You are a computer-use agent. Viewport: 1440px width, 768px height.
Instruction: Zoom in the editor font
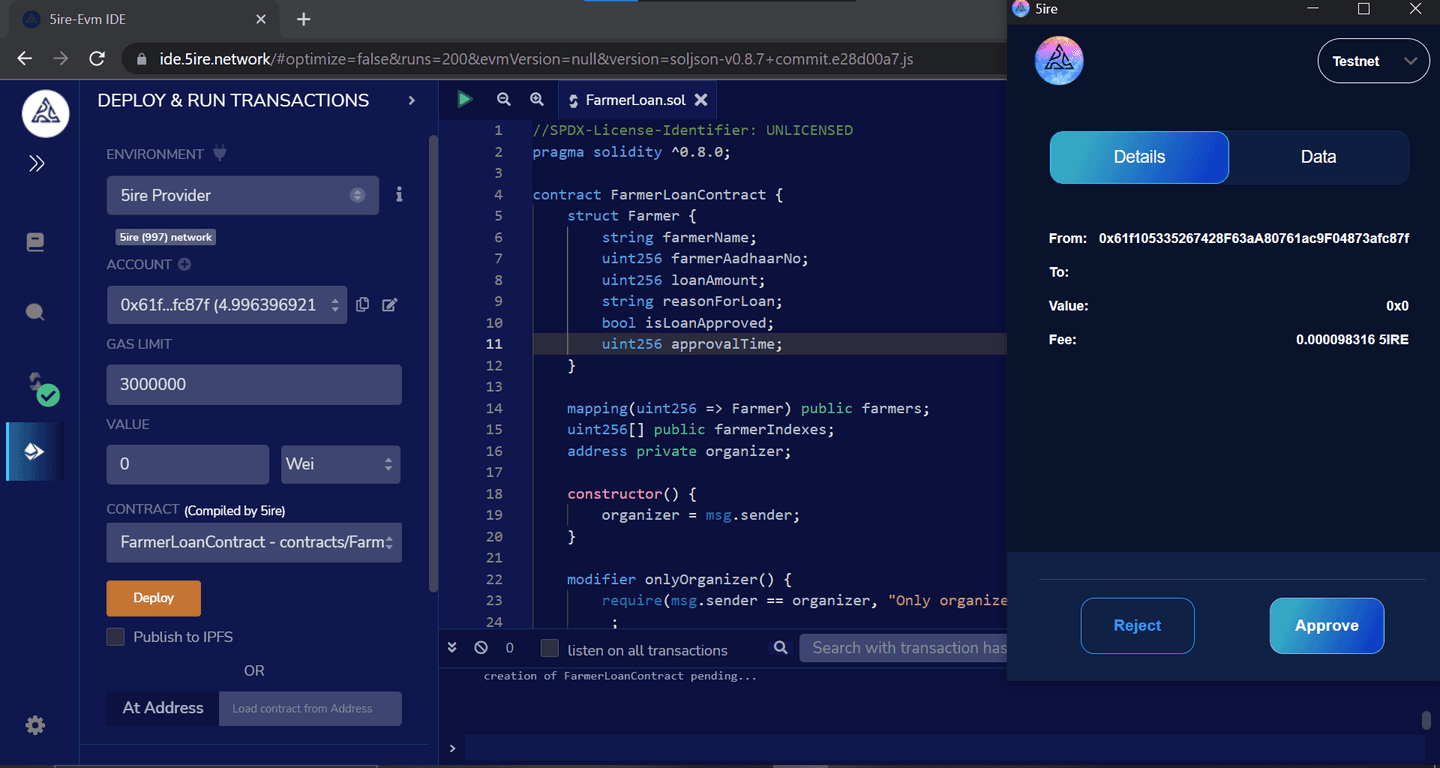pyautogui.click(x=537, y=99)
